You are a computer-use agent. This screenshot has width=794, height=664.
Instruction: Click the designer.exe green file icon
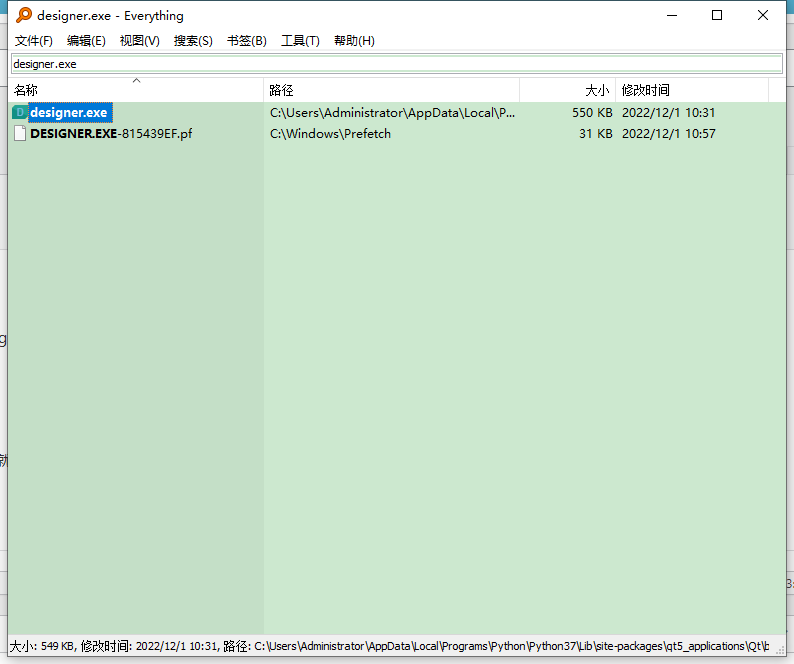(20, 113)
